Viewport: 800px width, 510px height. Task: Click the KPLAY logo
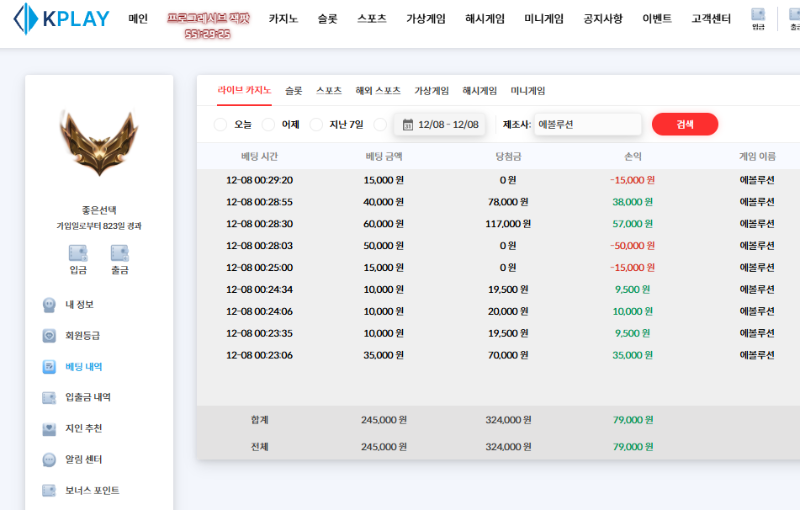(61, 19)
